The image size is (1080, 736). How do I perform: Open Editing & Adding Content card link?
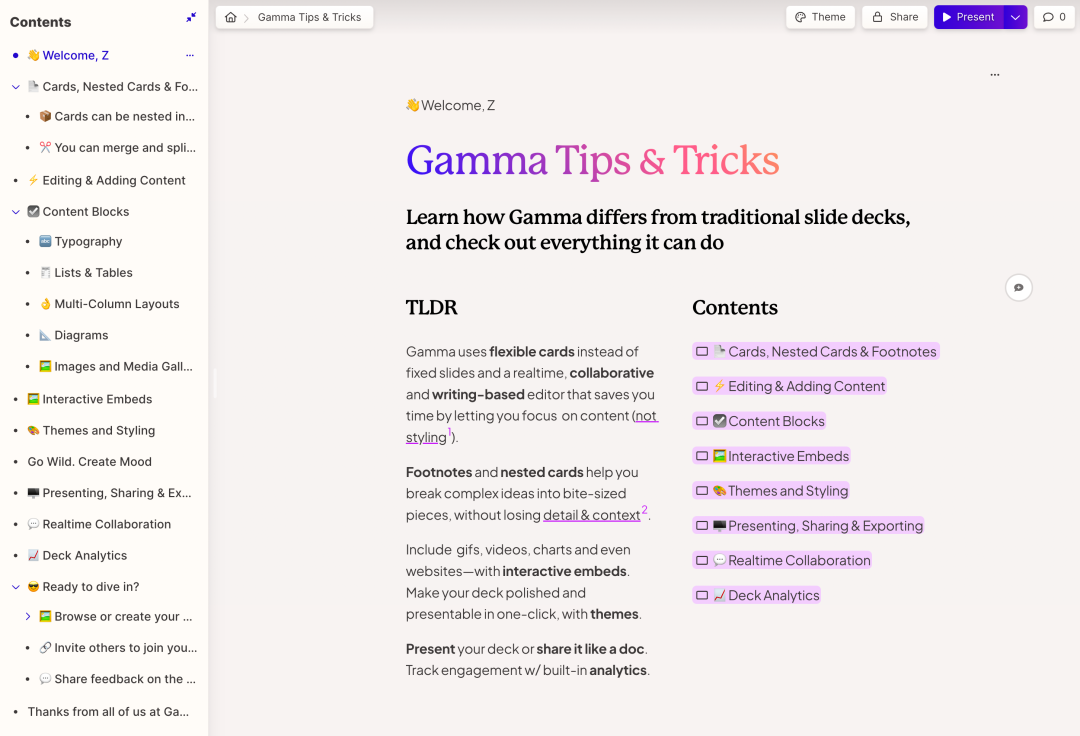tap(789, 386)
